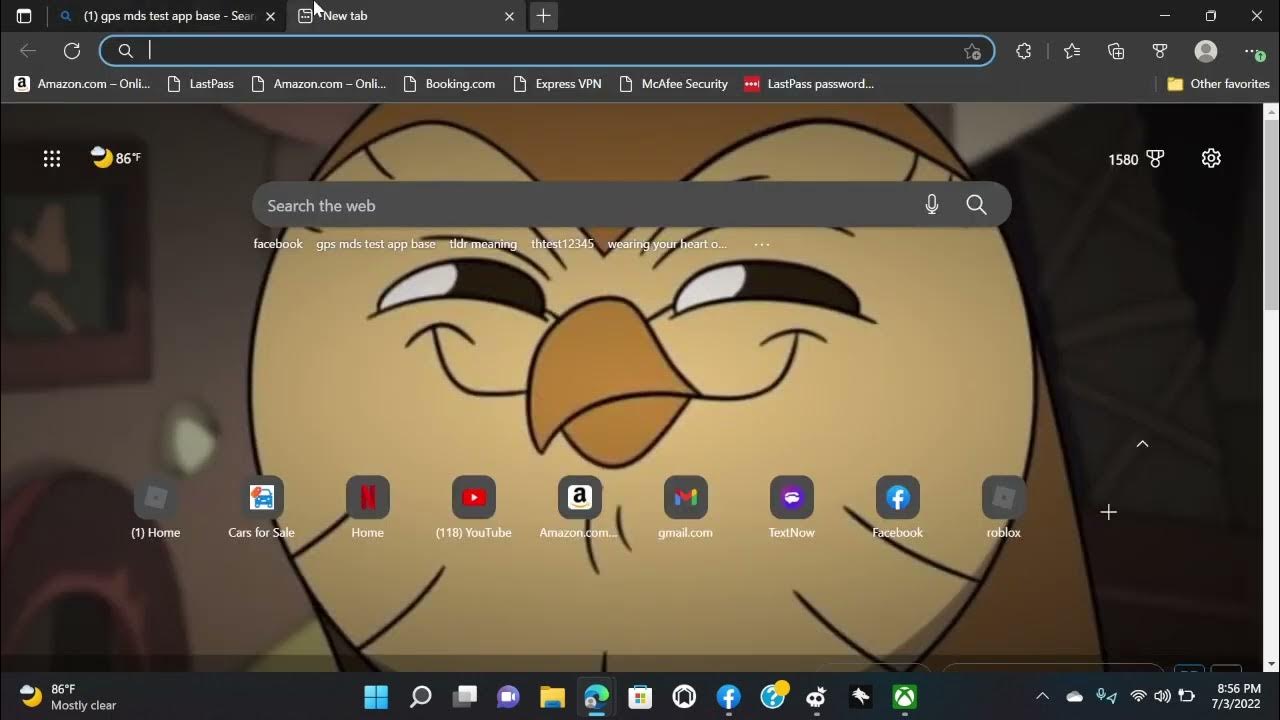Open the TextNow quick link
The height and width of the screenshot is (720, 1280).
[x=792, y=508]
